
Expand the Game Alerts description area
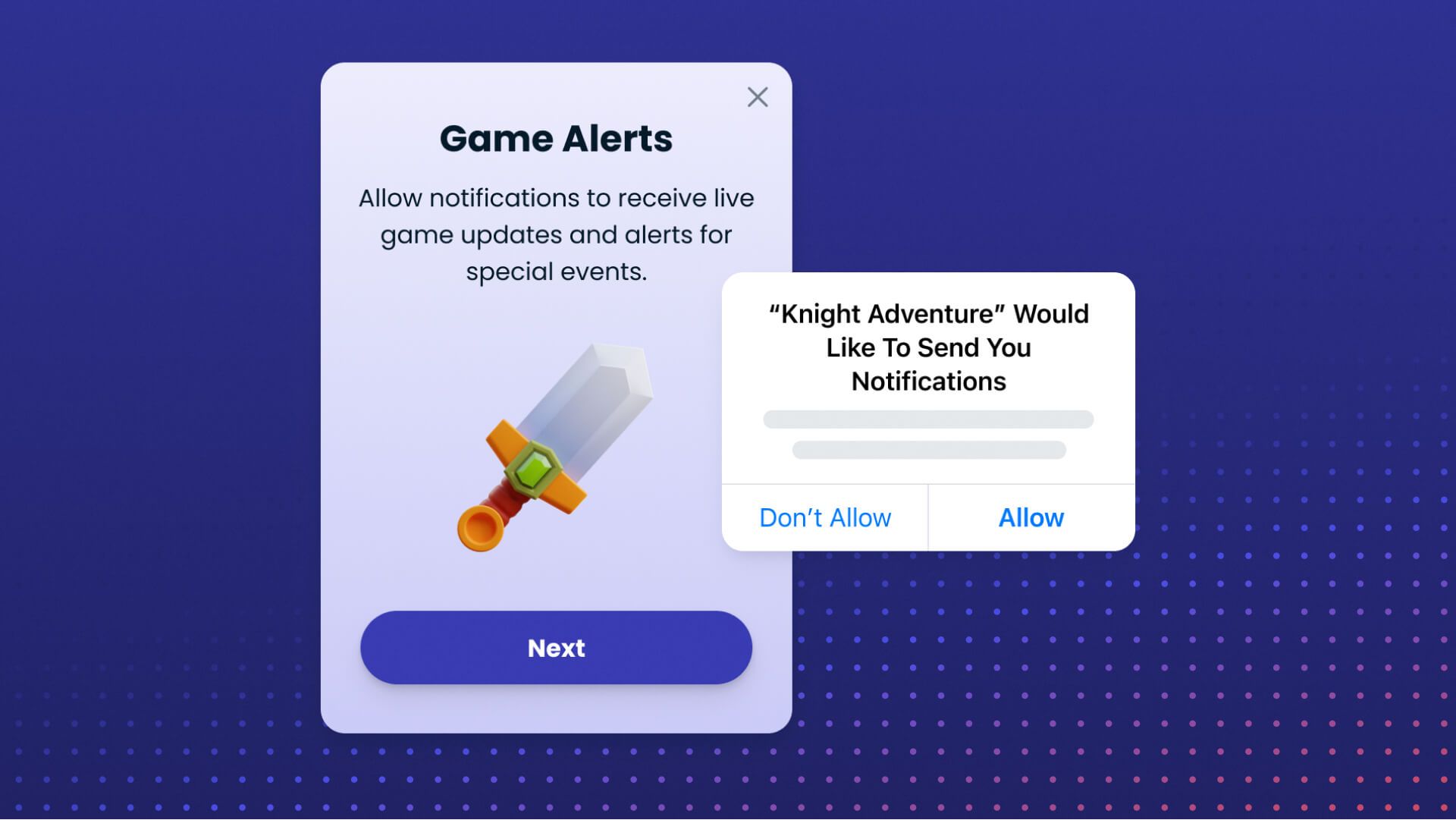click(556, 234)
